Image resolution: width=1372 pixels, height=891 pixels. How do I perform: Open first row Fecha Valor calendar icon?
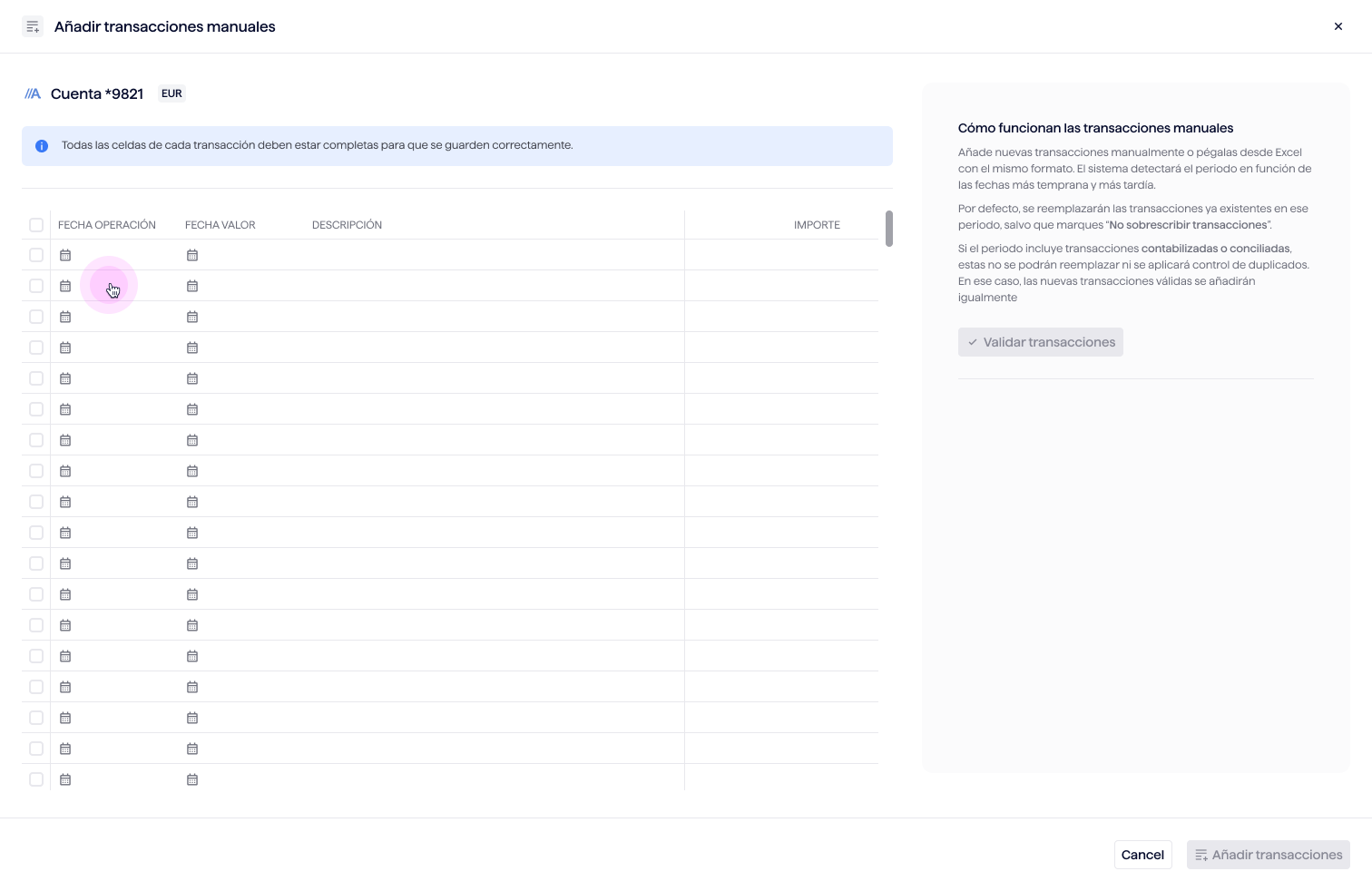[x=192, y=255]
